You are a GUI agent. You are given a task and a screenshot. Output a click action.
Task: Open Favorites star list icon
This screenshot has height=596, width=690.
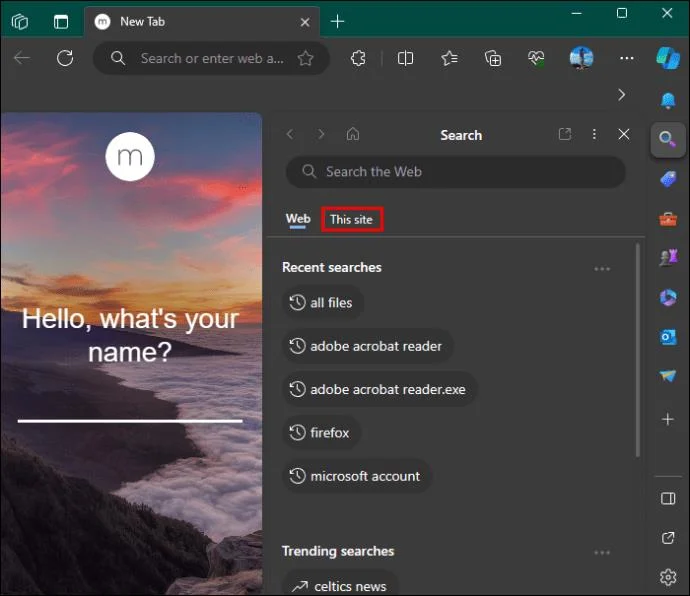click(450, 58)
